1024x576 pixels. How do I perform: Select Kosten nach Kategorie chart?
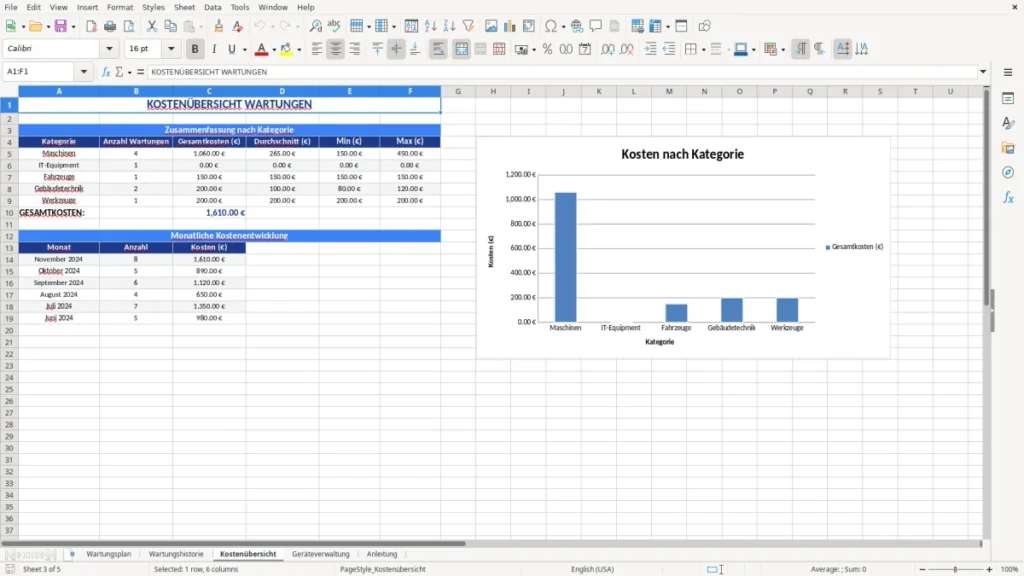pos(683,248)
